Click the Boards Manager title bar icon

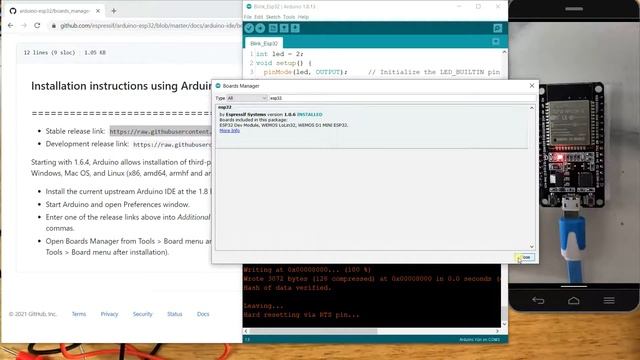218,86
